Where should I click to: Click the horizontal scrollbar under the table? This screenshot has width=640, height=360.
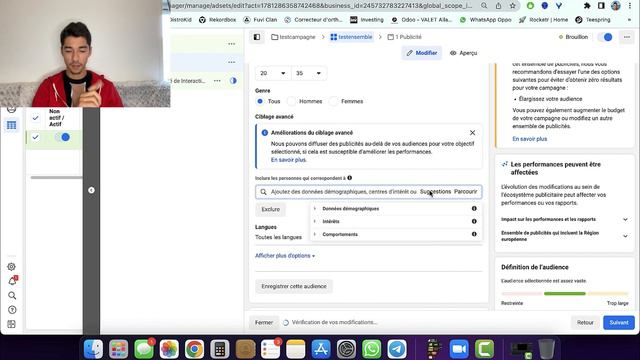pyautogui.click(x=56, y=178)
